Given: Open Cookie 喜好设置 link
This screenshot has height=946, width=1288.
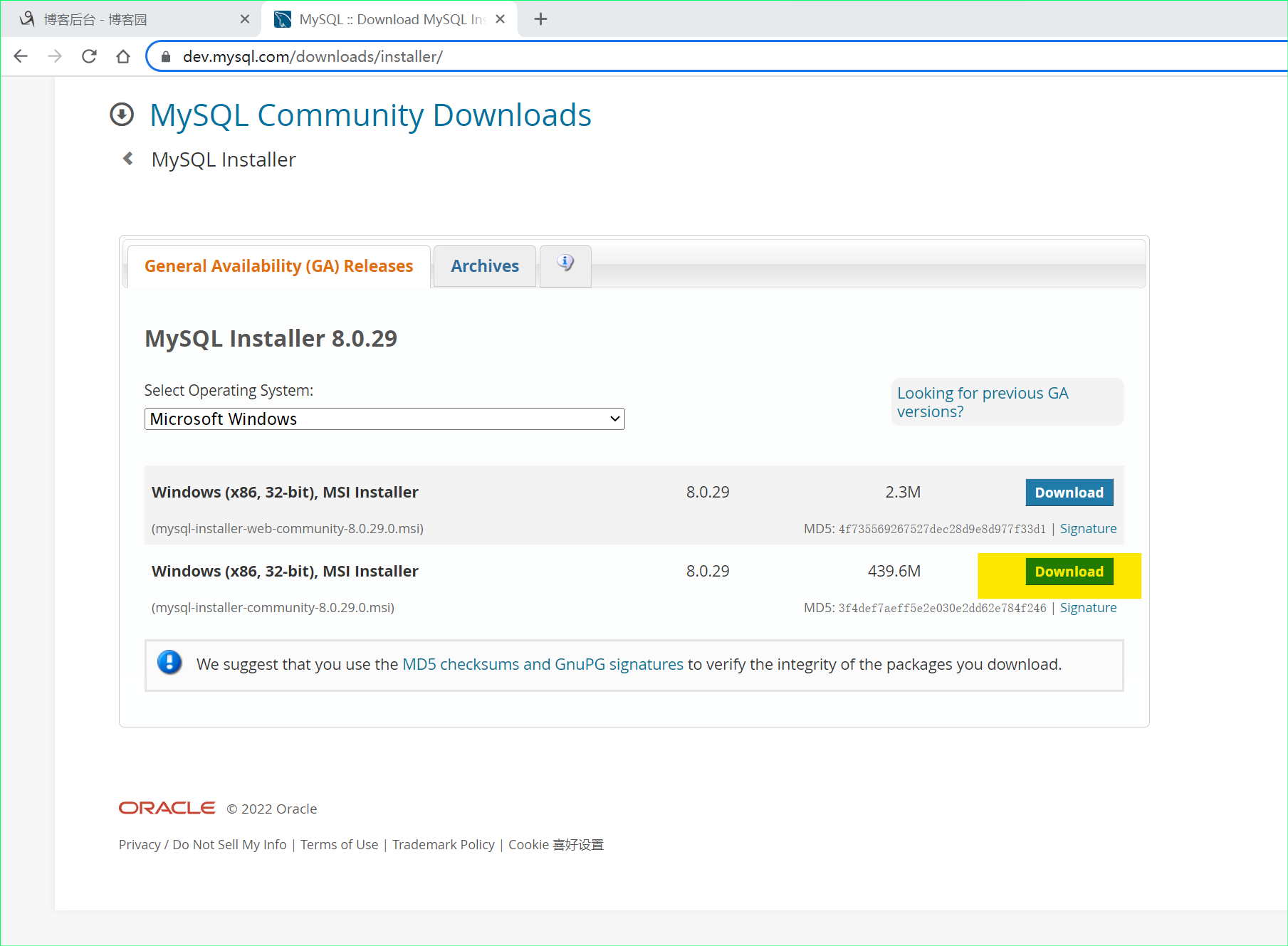Looking at the screenshot, I should click(555, 845).
